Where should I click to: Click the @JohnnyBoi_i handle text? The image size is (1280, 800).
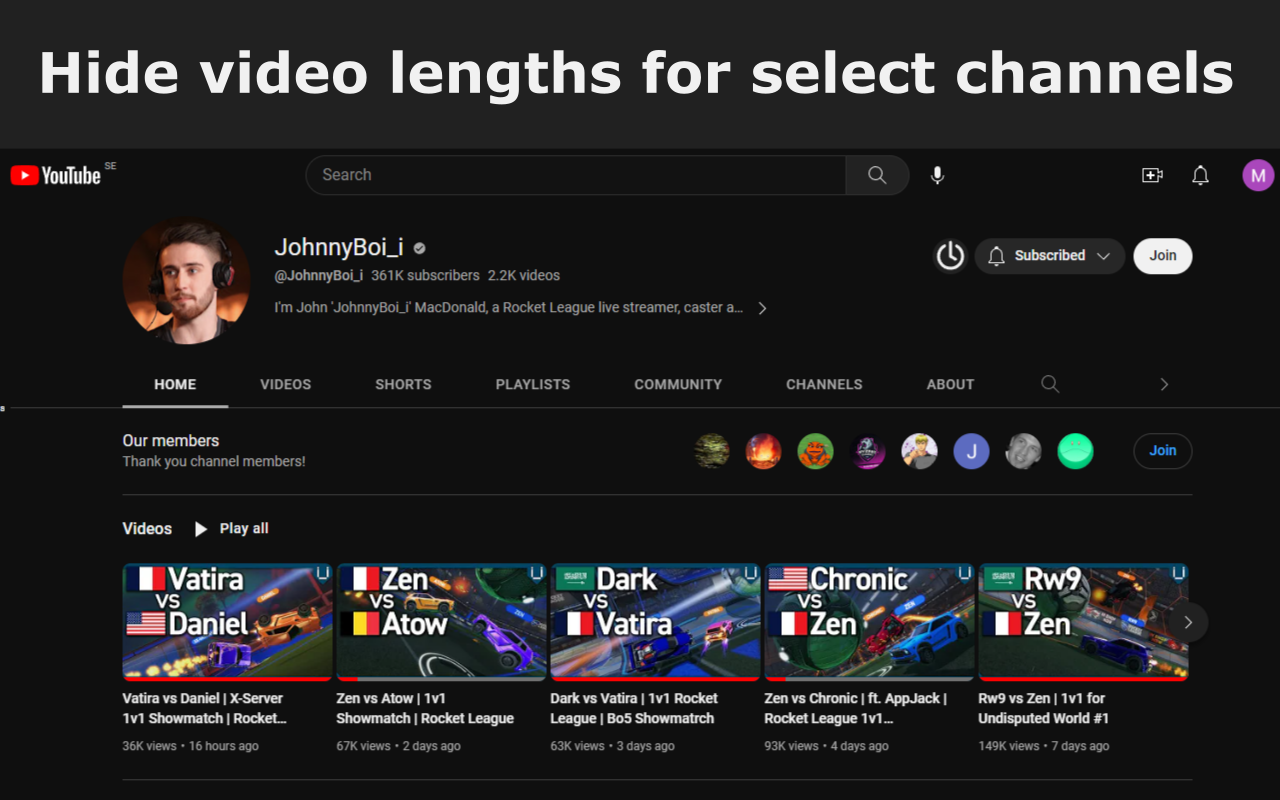319,275
